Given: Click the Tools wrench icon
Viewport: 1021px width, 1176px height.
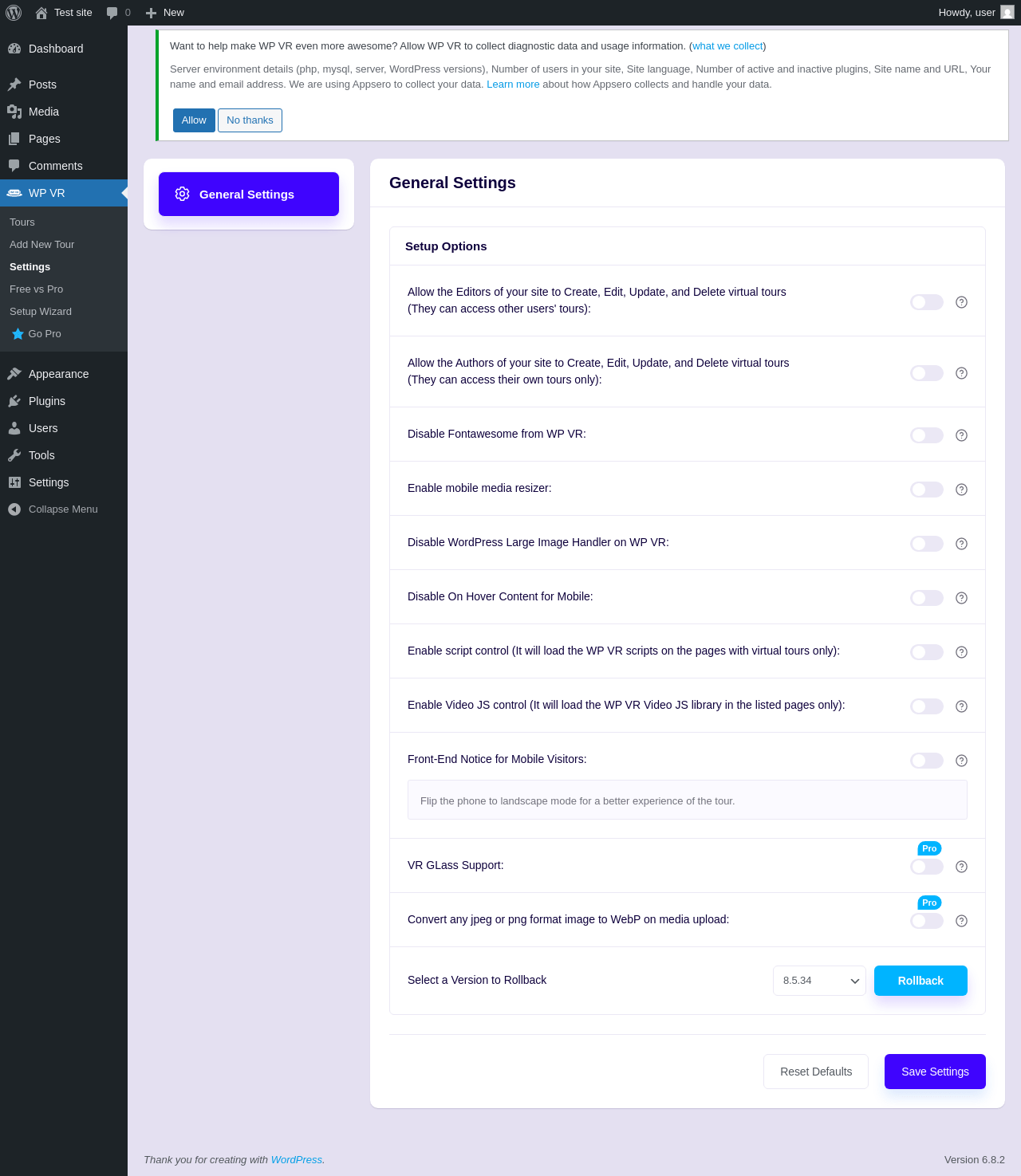Looking at the screenshot, I should (14, 455).
